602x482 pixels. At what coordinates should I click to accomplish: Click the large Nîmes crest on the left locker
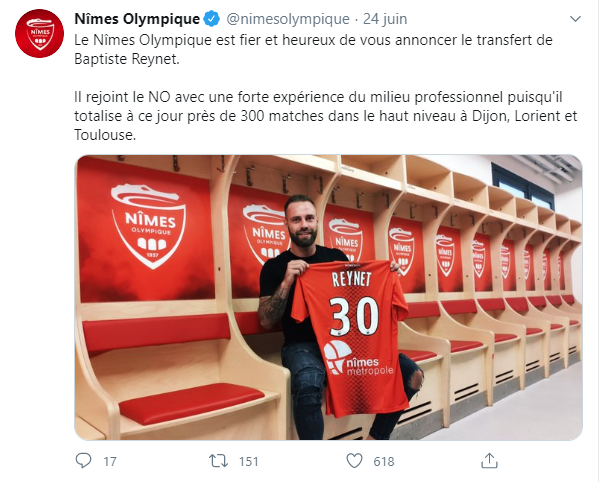145,228
